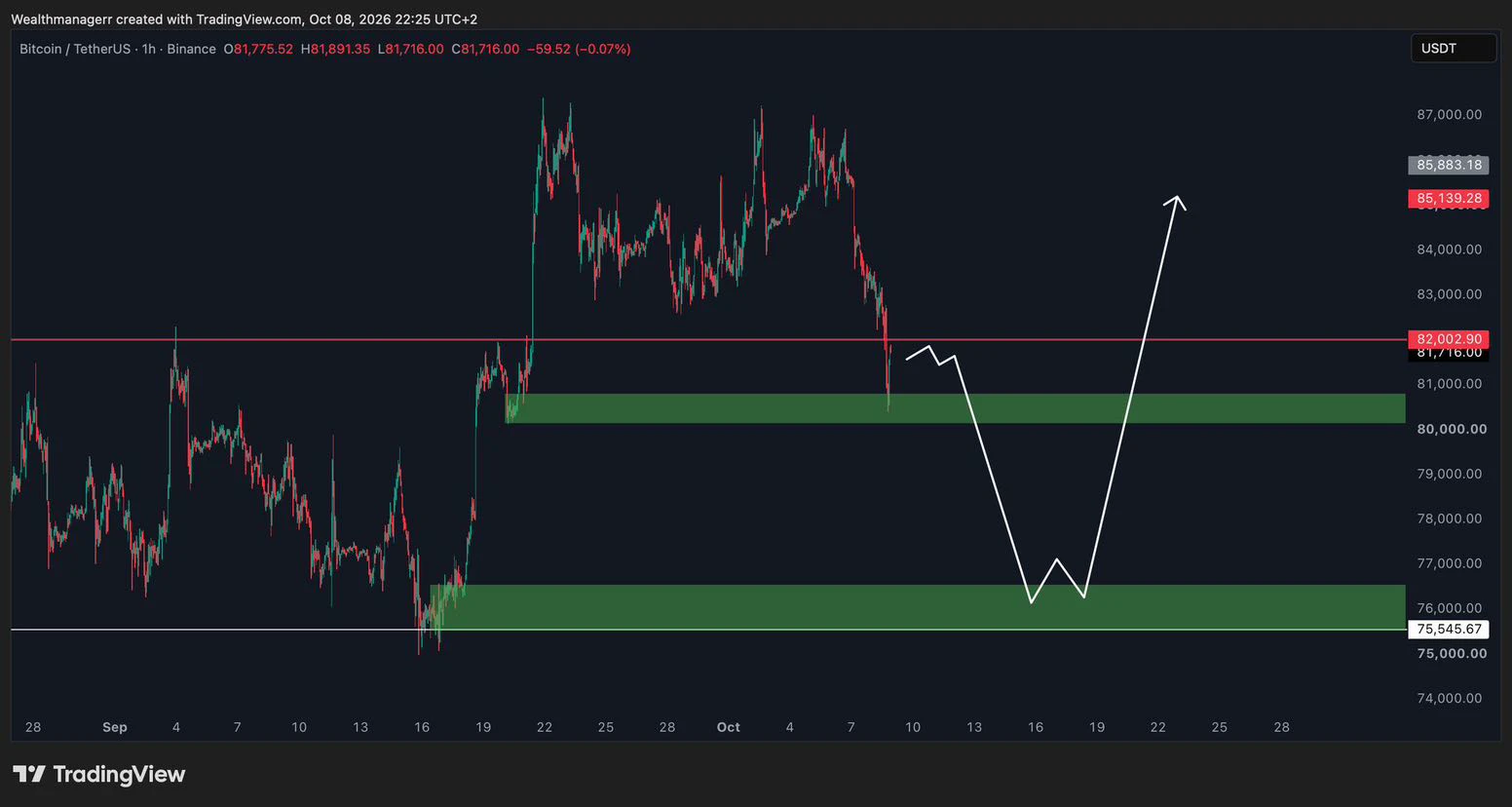The width and height of the screenshot is (1512, 807).
Task: Click the high value H81,891.35
Action: 335,49
